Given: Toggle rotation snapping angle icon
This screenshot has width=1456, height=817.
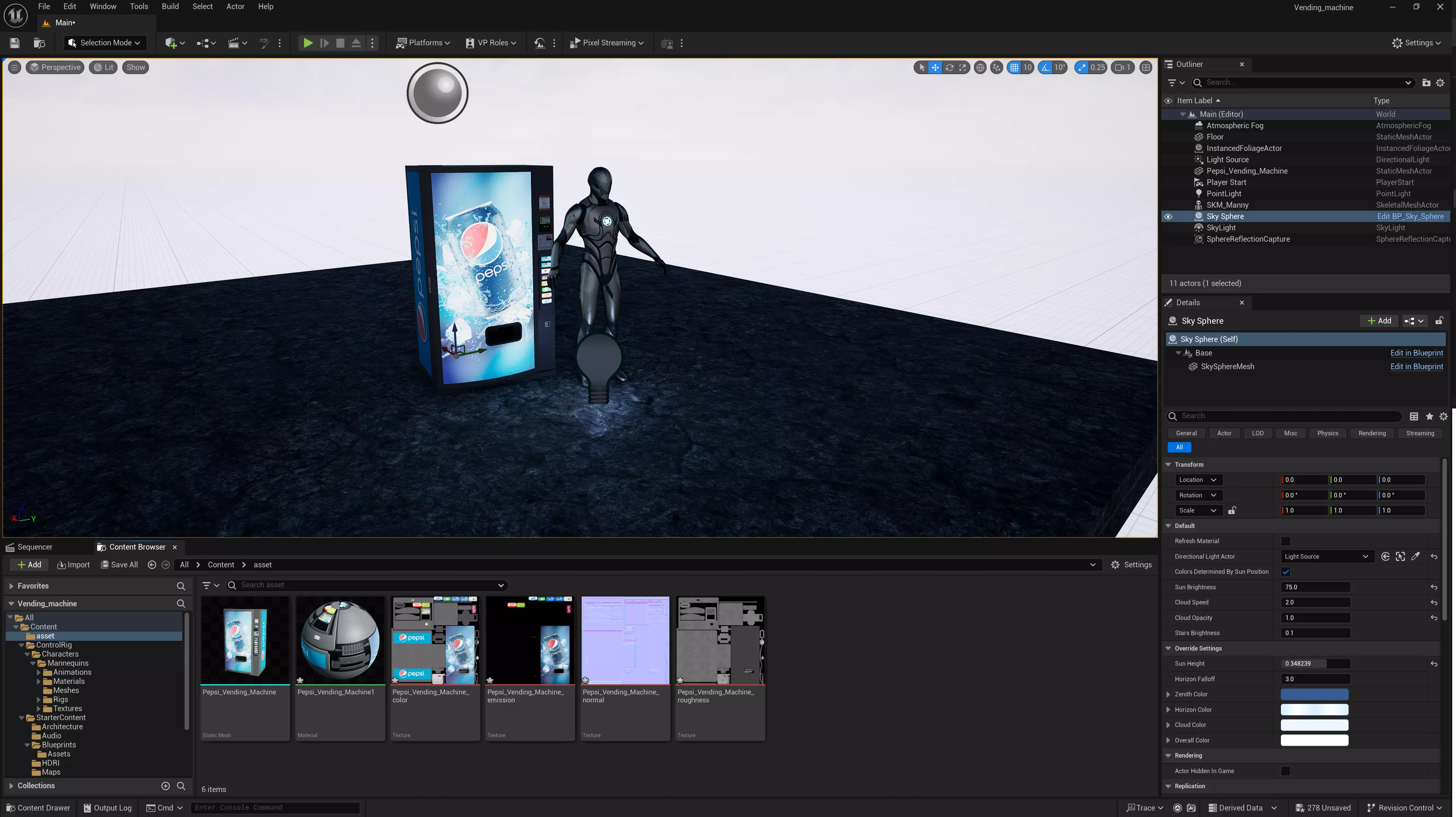Looking at the screenshot, I should (x=1046, y=67).
